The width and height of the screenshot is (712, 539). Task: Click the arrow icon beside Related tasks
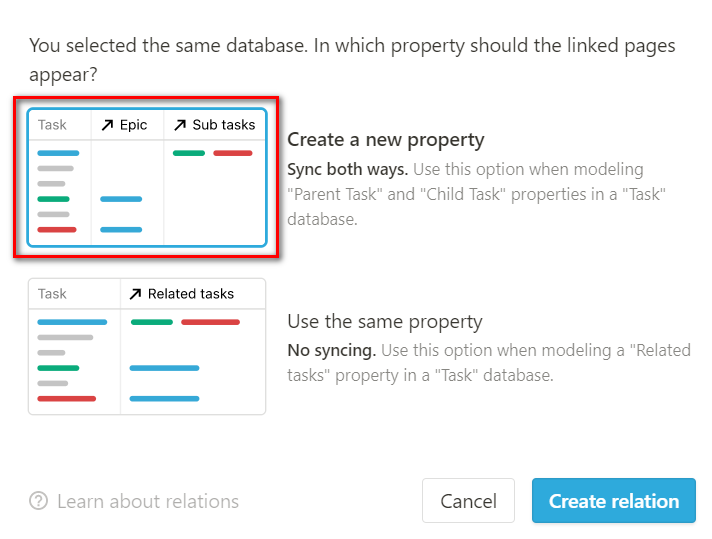point(135,294)
